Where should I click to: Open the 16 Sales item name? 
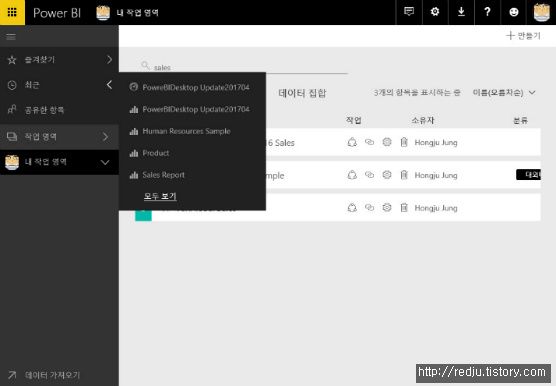(x=281, y=142)
